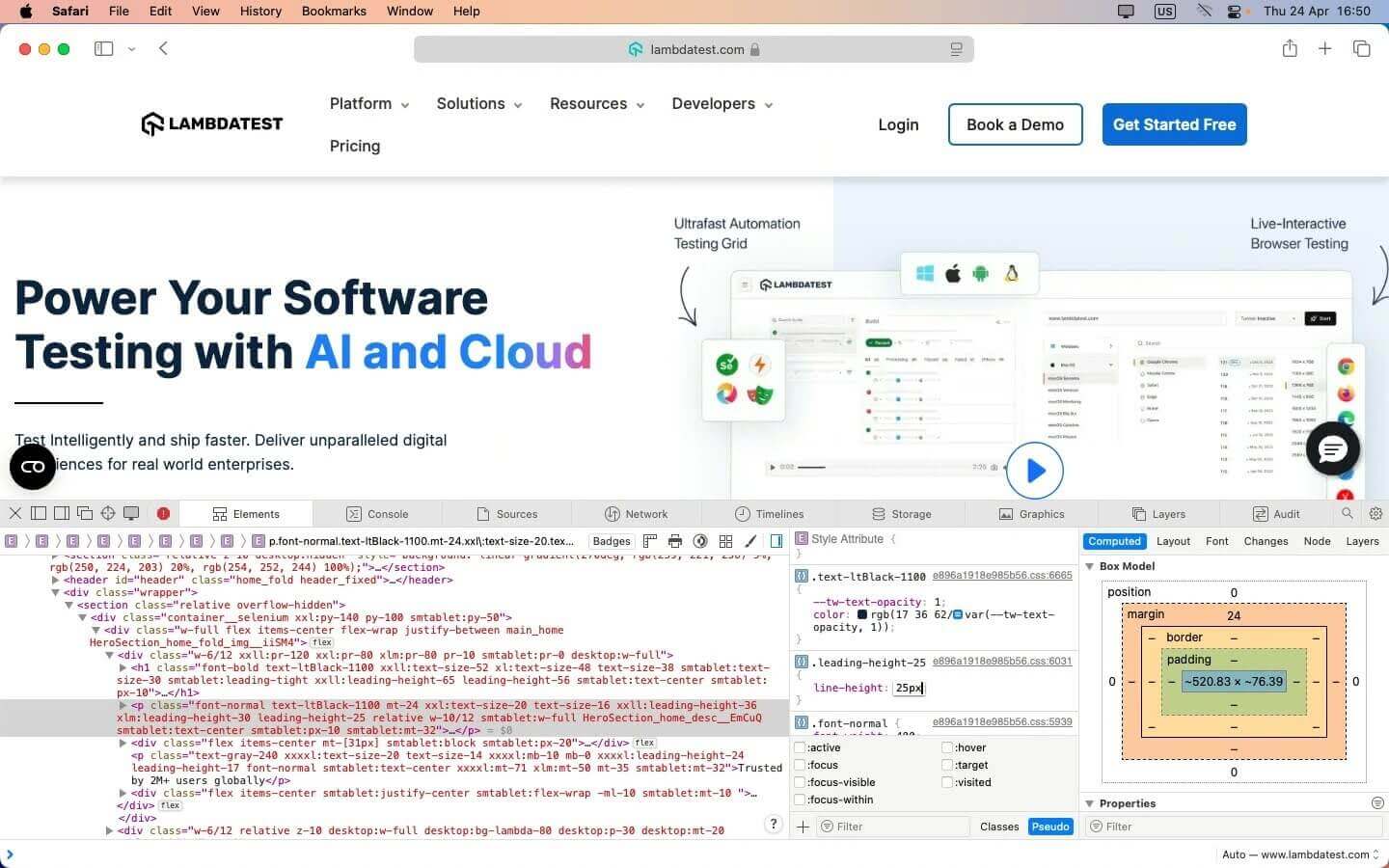The height and width of the screenshot is (868, 1389).
Task: Enable the :target pseudo-class checkbox
Action: click(947, 765)
